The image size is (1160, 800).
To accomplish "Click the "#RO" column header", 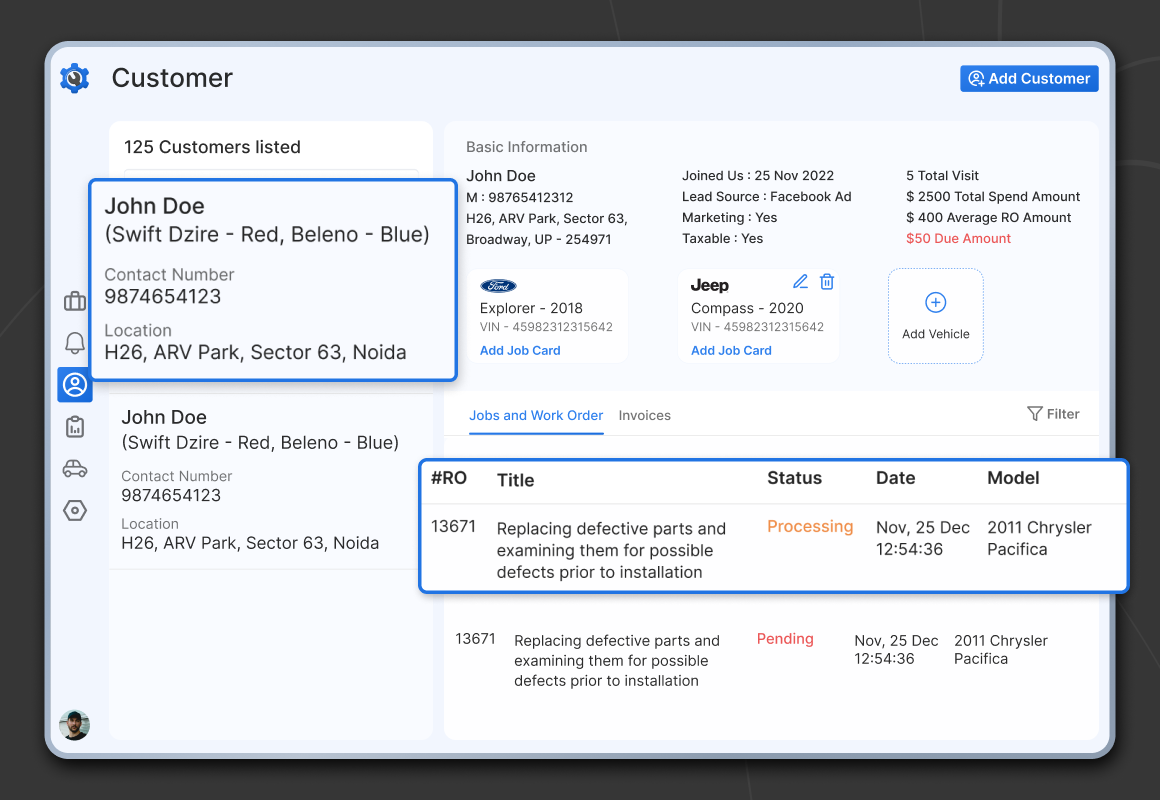I will (x=449, y=478).
